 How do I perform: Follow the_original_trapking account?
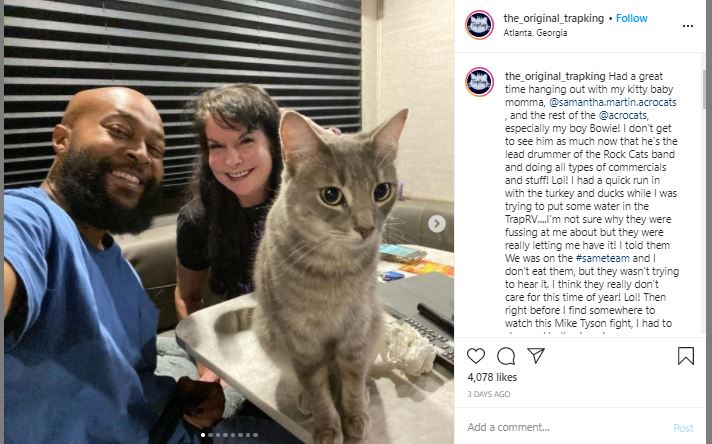pos(631,18)
